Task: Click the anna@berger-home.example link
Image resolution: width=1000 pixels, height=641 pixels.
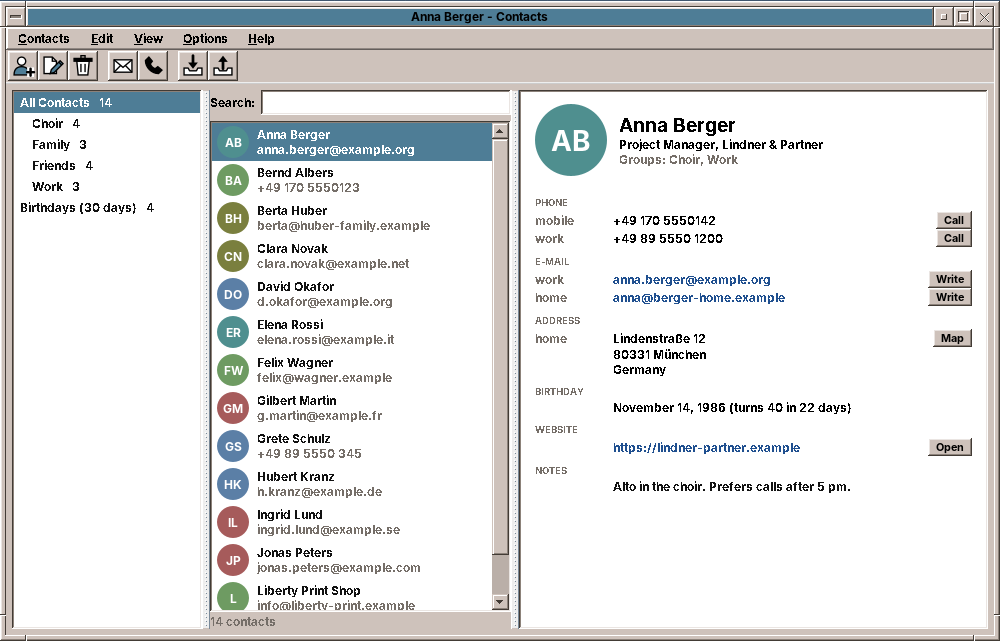Action: (x=699, y=298)
